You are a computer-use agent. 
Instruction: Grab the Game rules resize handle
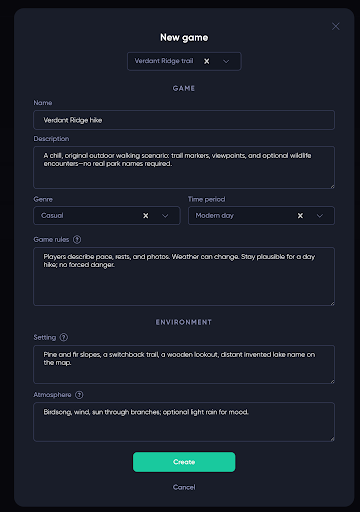pos(332,303)
